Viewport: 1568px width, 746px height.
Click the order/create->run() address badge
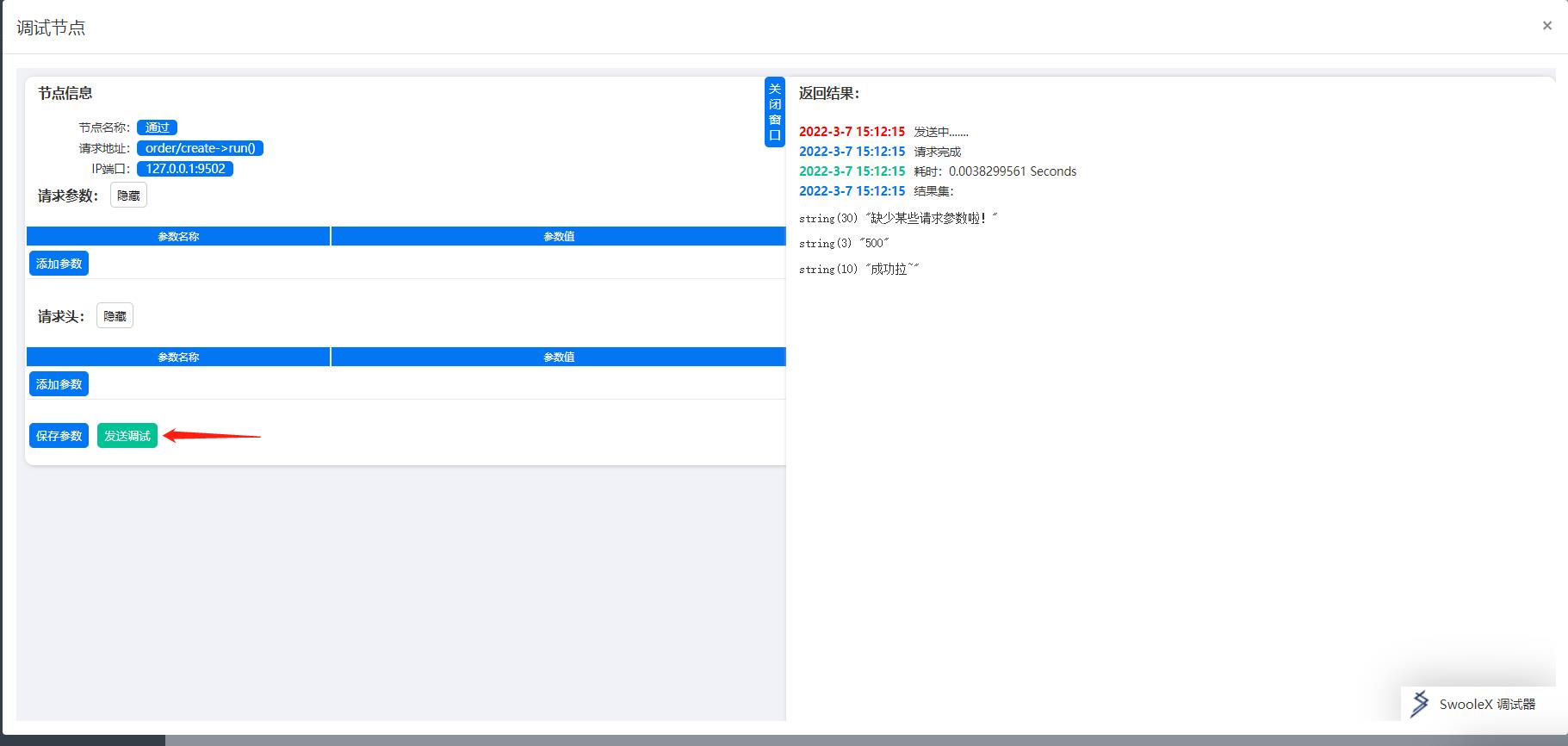(x=200, y=148)
